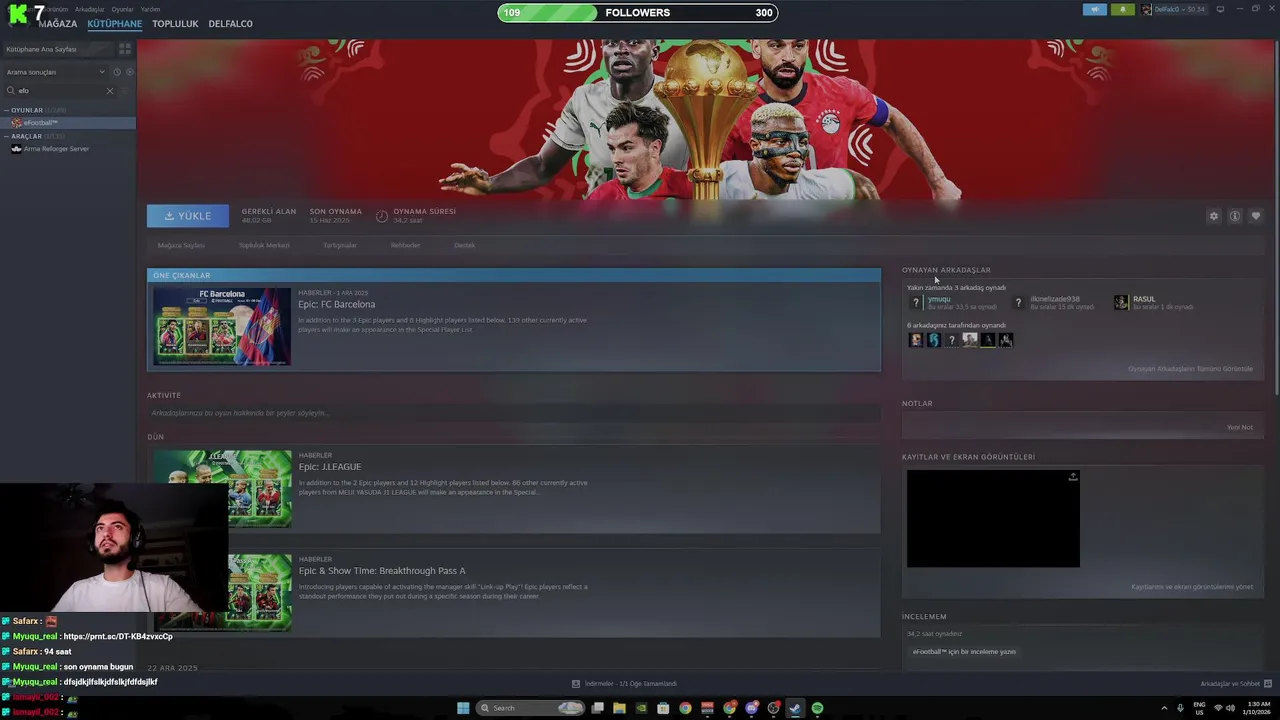The image size is (1280, 720).
Task: Open Mağaza Sayfası game link
Action: point(181,245)
